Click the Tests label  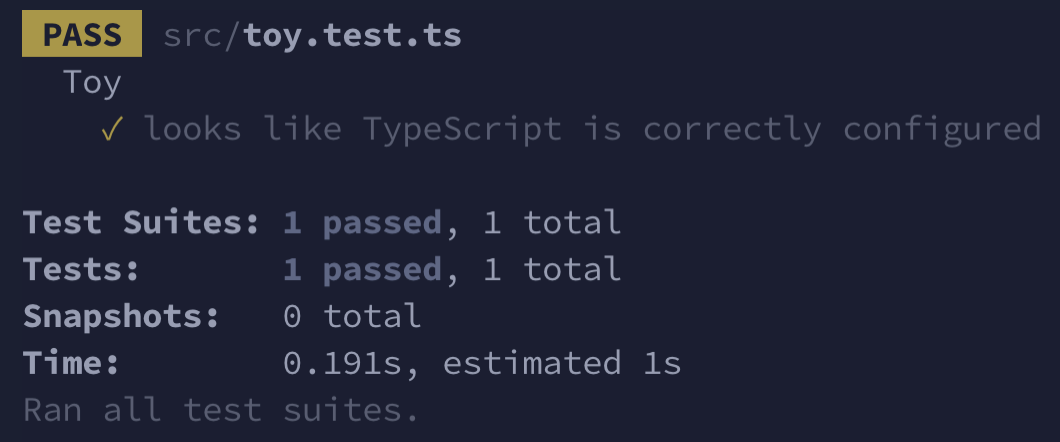(x=82, y=270)
